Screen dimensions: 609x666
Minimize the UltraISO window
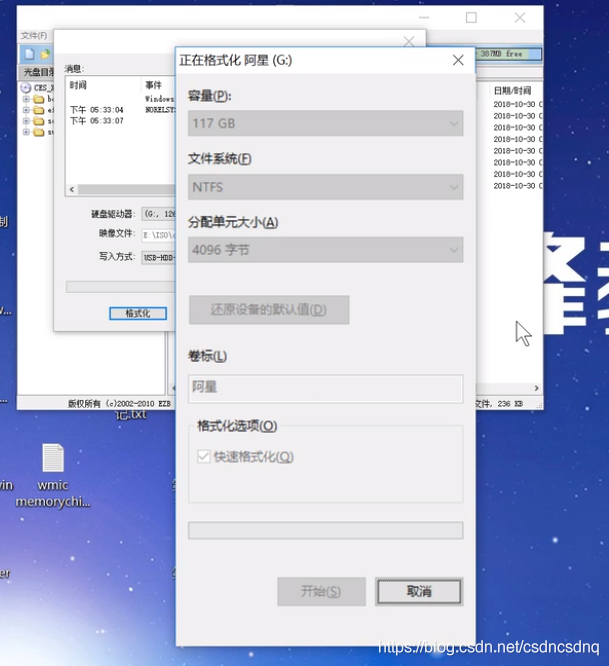(x=424, y=17)
